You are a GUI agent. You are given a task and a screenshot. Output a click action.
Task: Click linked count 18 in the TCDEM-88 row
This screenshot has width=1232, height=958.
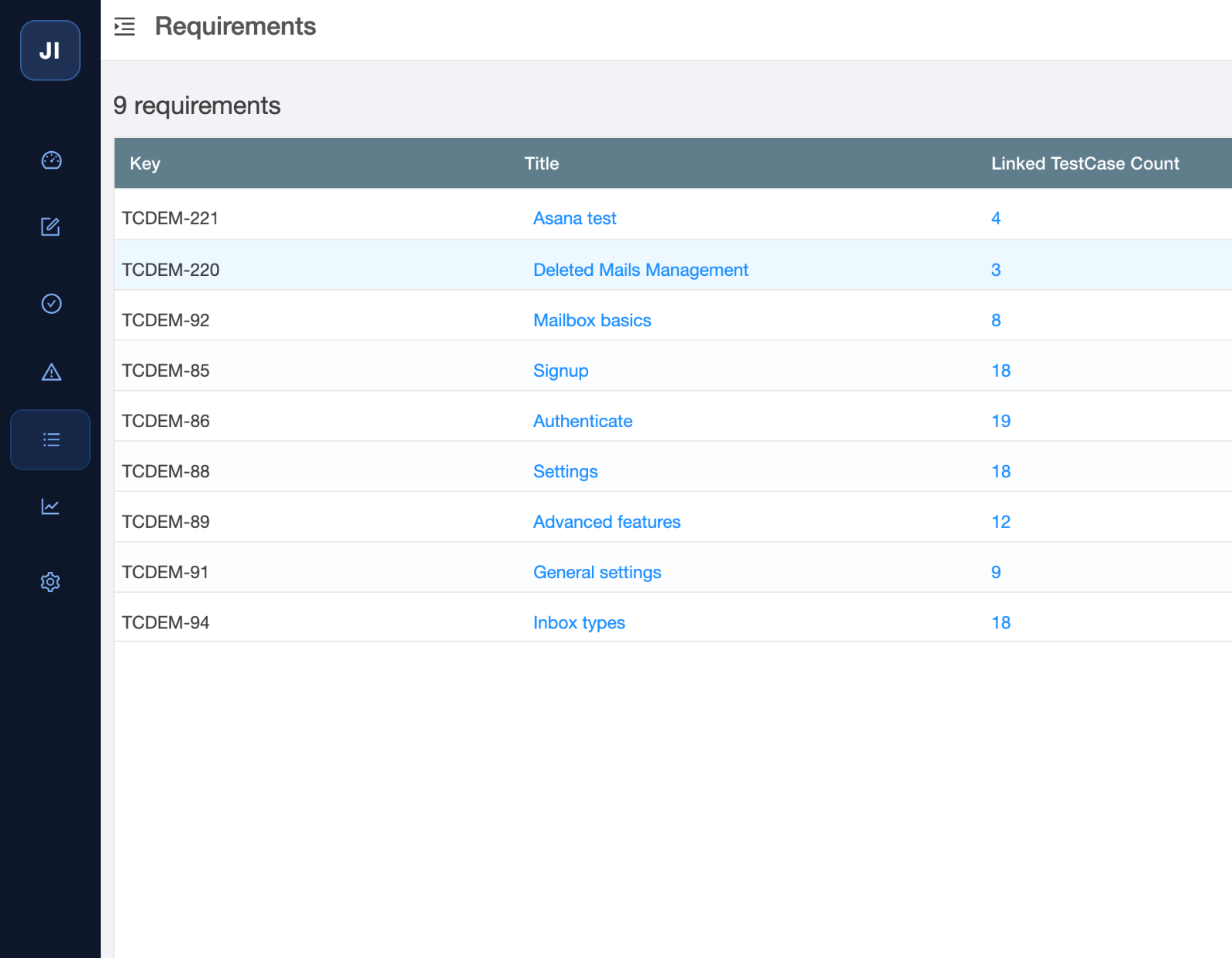point(1000,471)
